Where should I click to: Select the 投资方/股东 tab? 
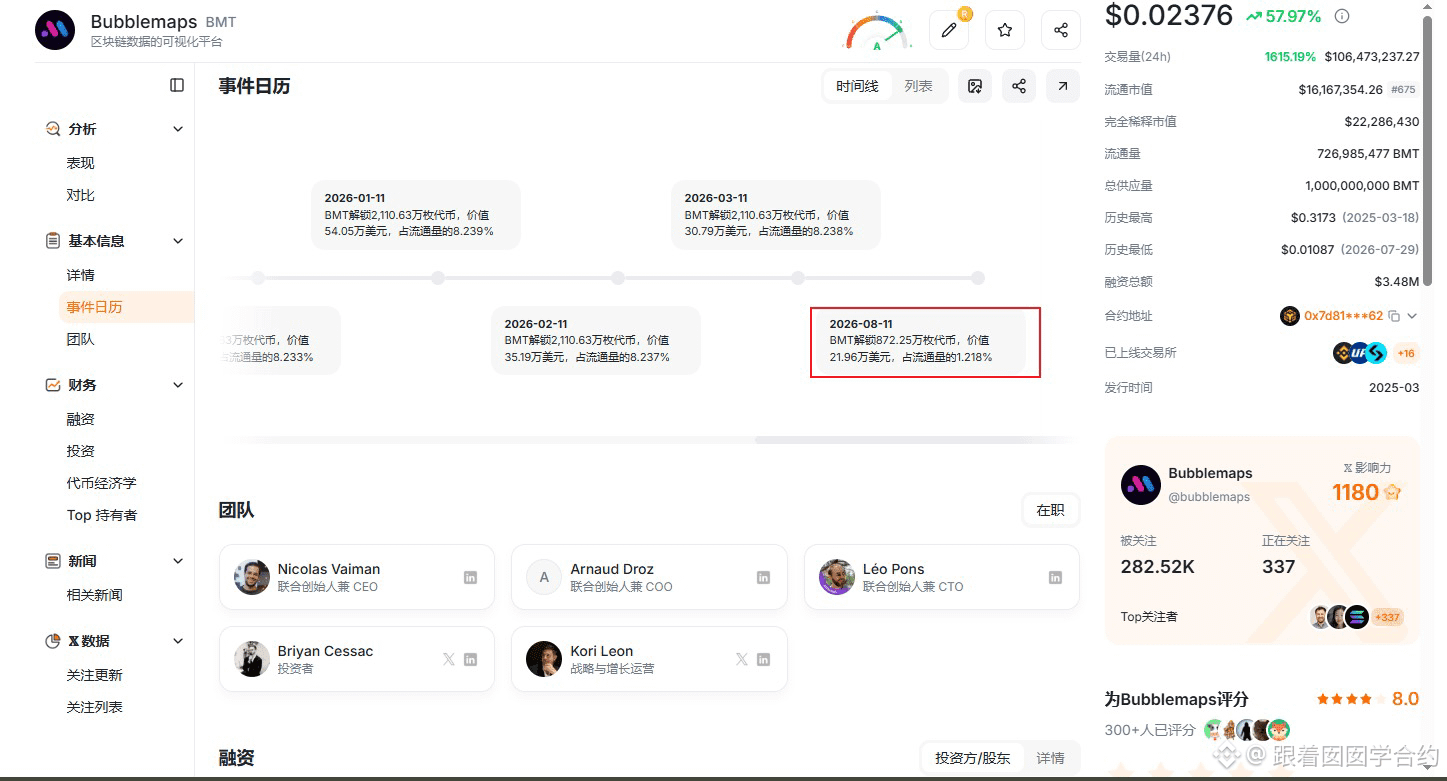click(x=973, y=758)
